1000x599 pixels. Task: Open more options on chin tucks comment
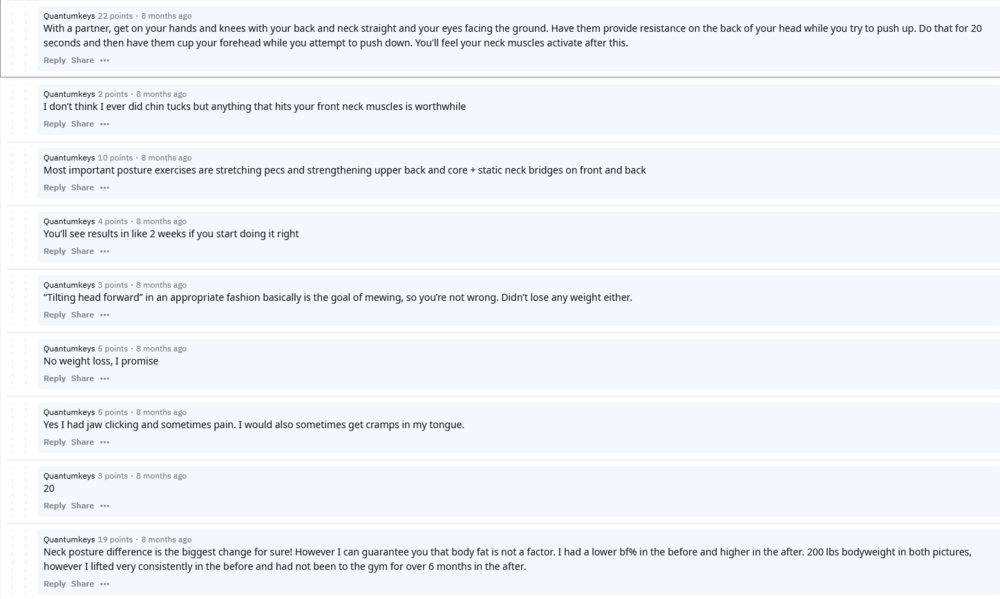(105, 124)
